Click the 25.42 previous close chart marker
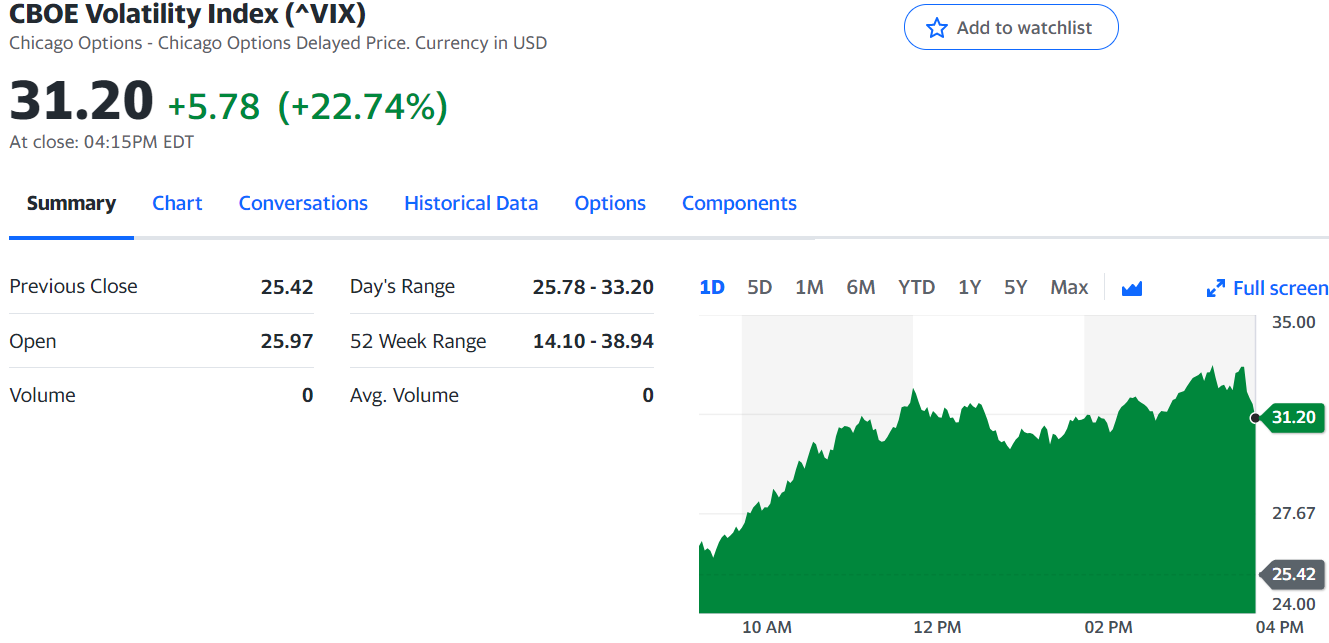The image size is (1329, 643). (x=1293, y=574)
